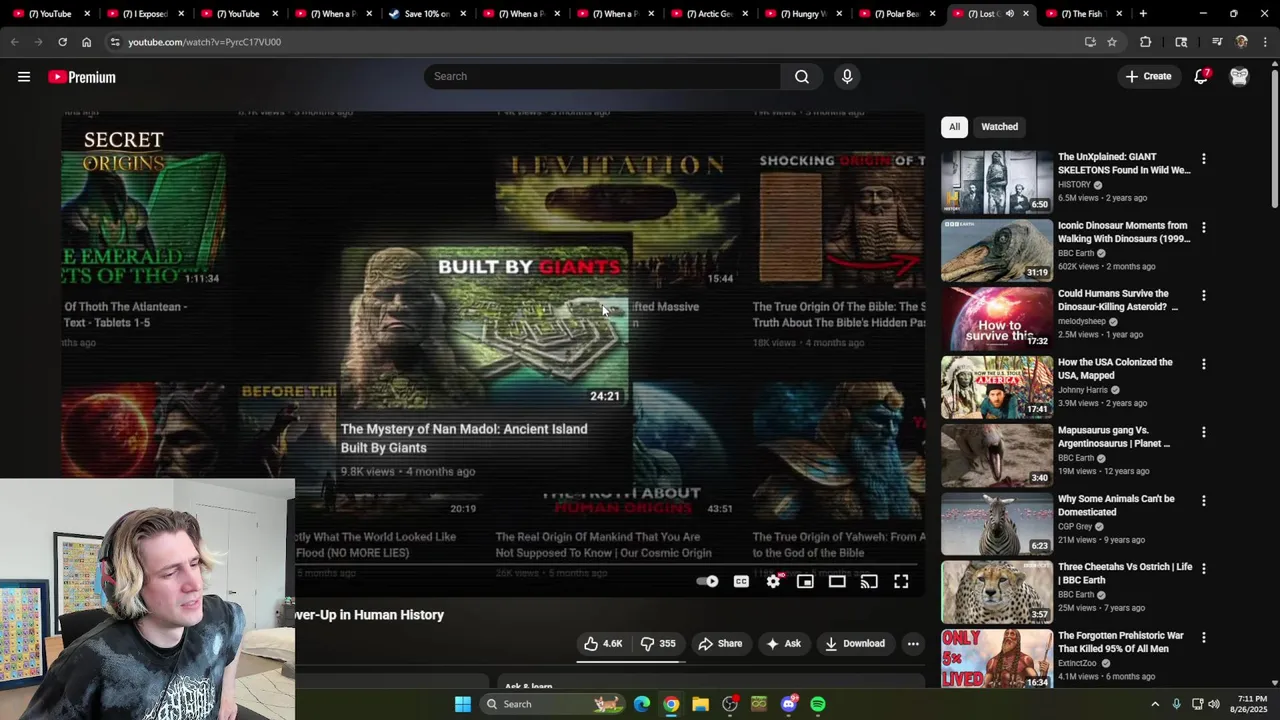
Task: Cast video with Play on TV icon
Action: point(869,581)
